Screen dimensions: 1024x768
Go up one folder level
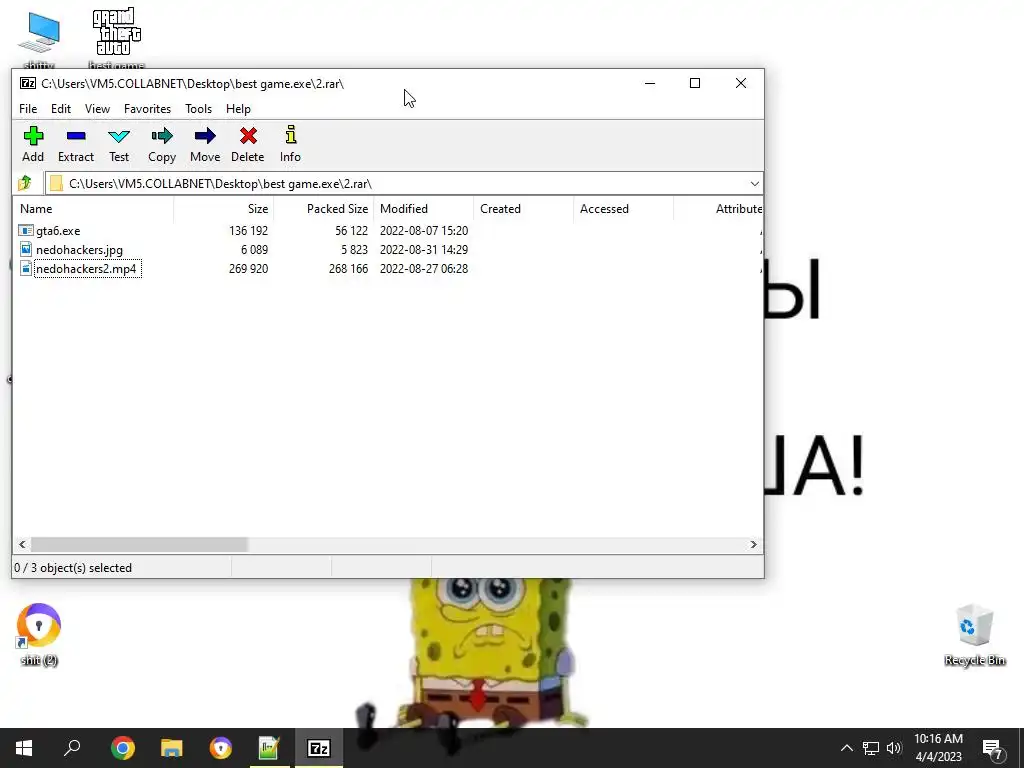click(x=25, y=184)
